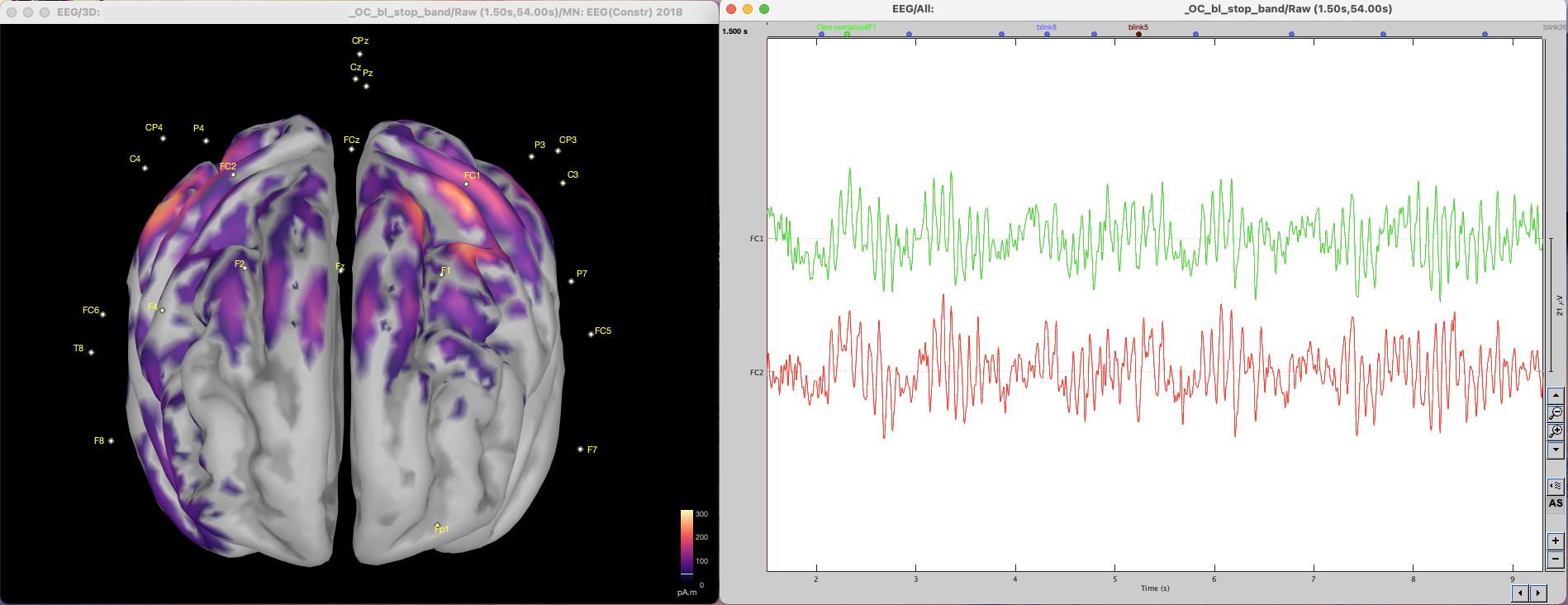The height and width of the screenshot is (605, 1568).
Task: Select the blink5 event marker
Action: pos(1138,33)
